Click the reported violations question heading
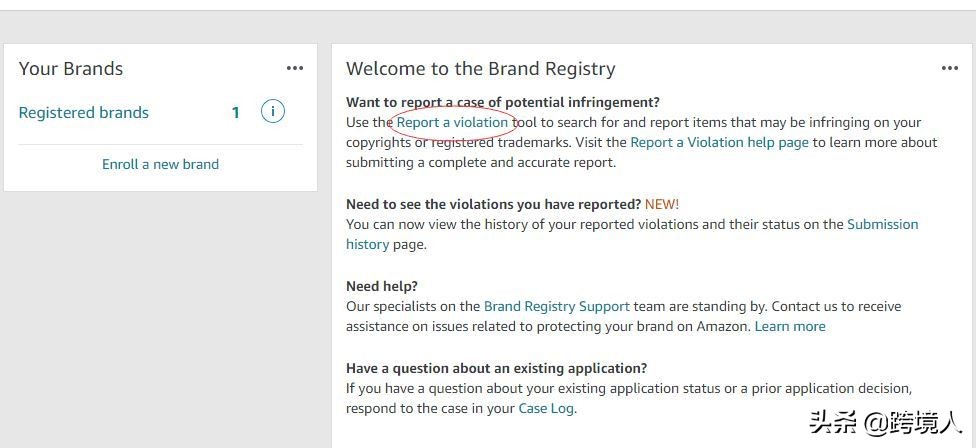Image resolution: width=976 pixels, height=448 pixels. click(x=493, y=204)
